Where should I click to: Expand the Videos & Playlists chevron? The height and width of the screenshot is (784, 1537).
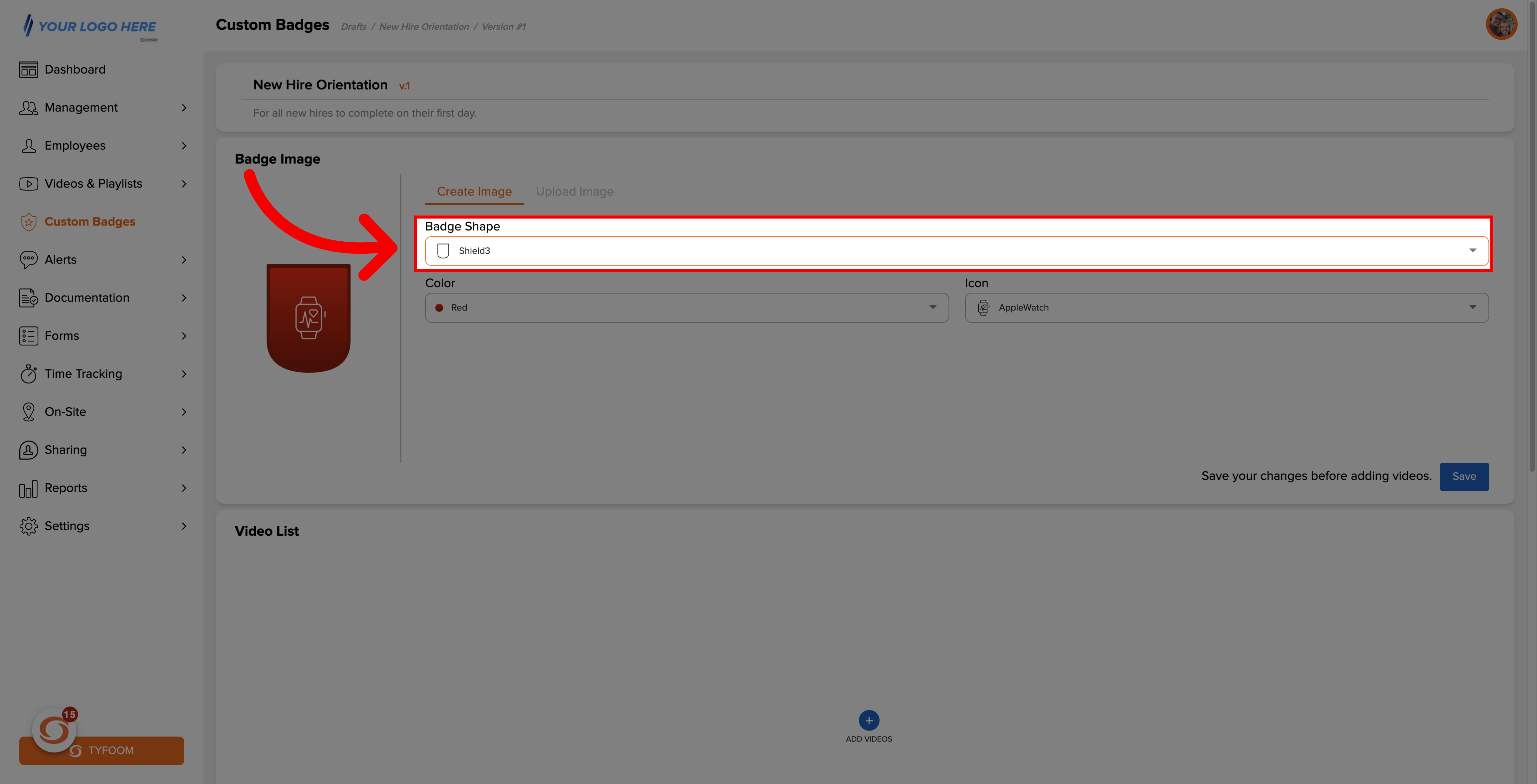click(184, 184)
